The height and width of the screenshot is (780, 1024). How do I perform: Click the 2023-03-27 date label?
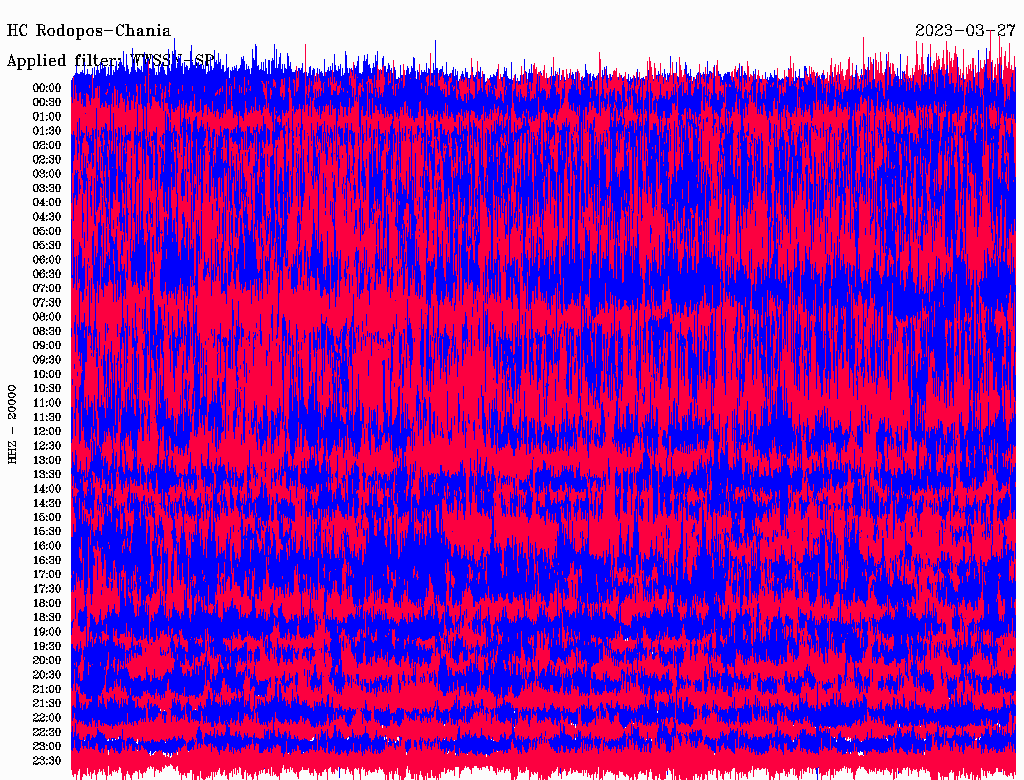point(966,31)
